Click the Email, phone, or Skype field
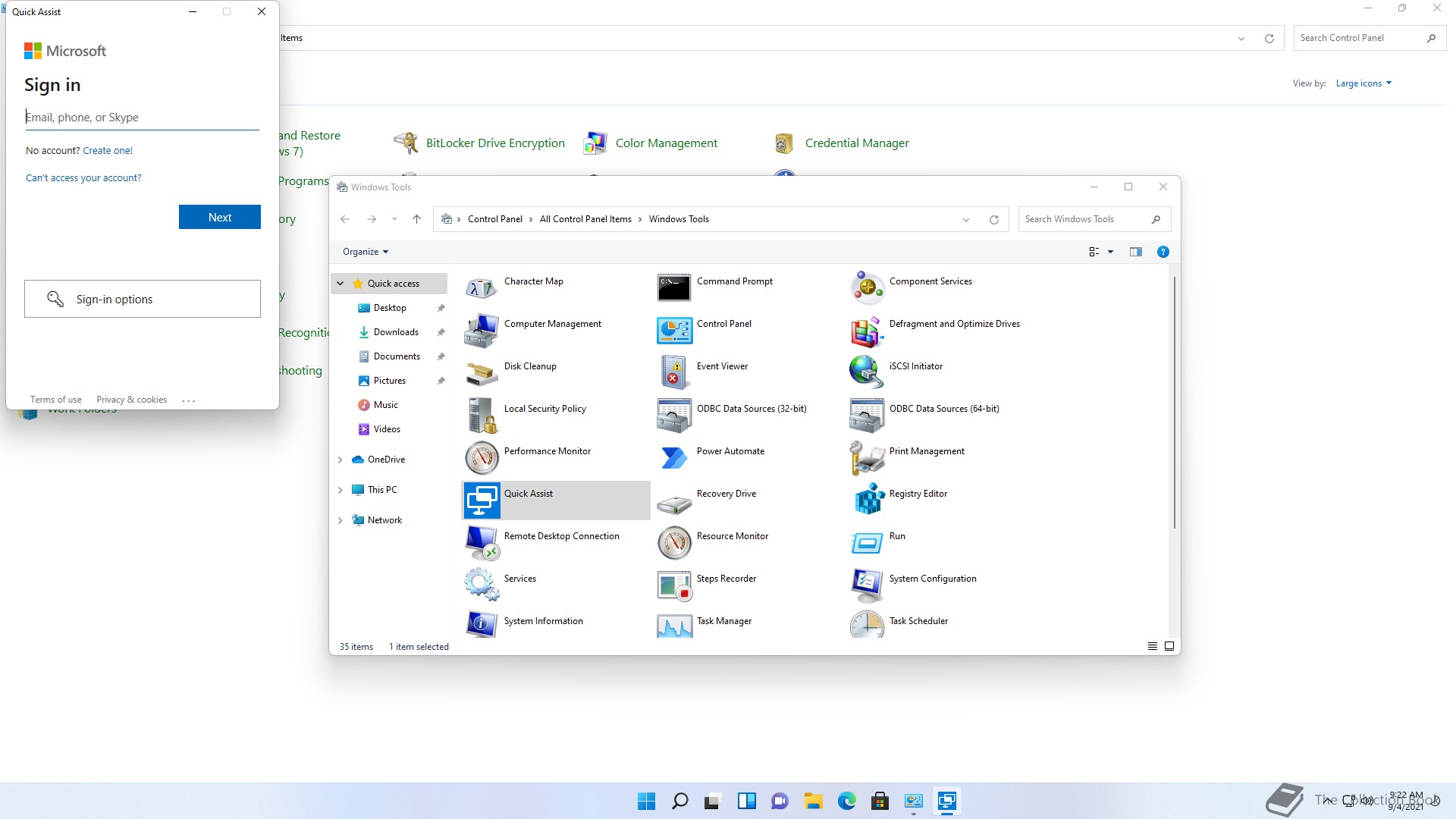This screenshot has width=1456, height=819. 143,117
